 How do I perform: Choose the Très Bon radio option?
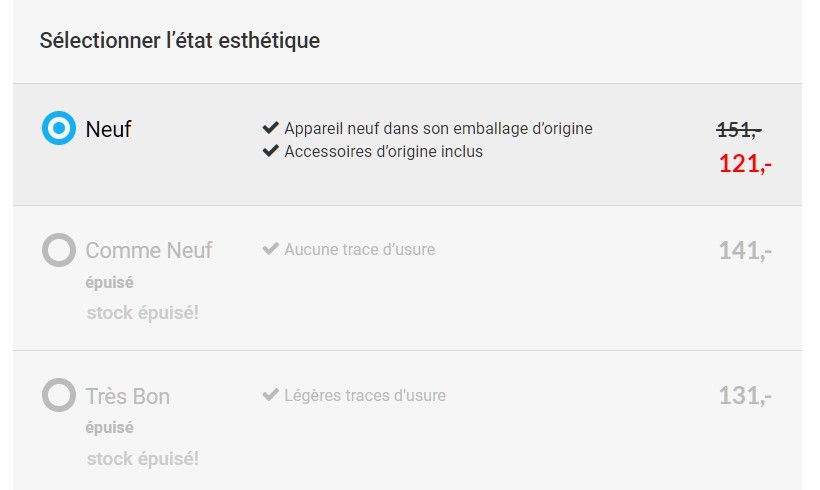click(x=59, y=395)
